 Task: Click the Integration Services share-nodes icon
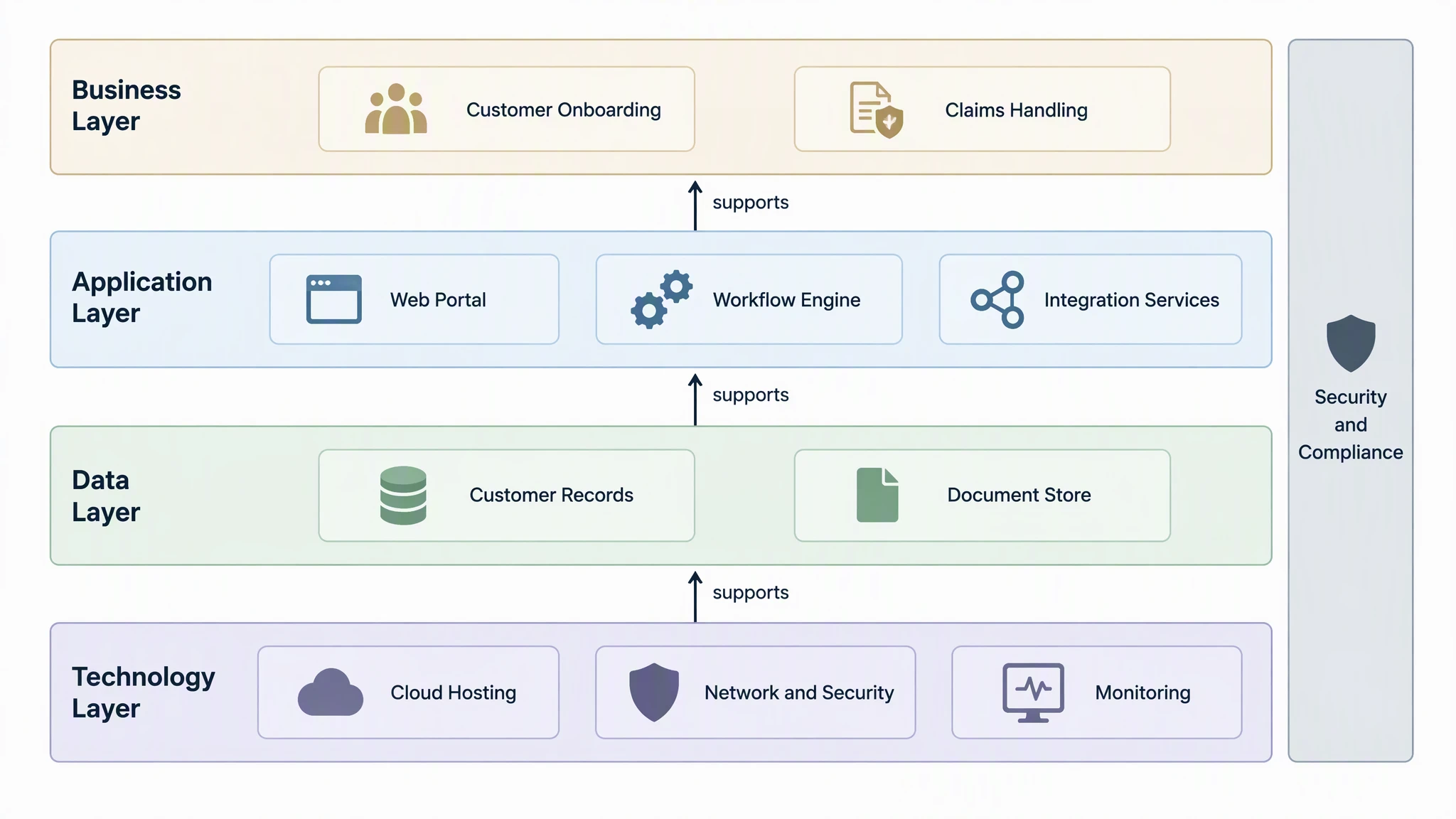997,299
